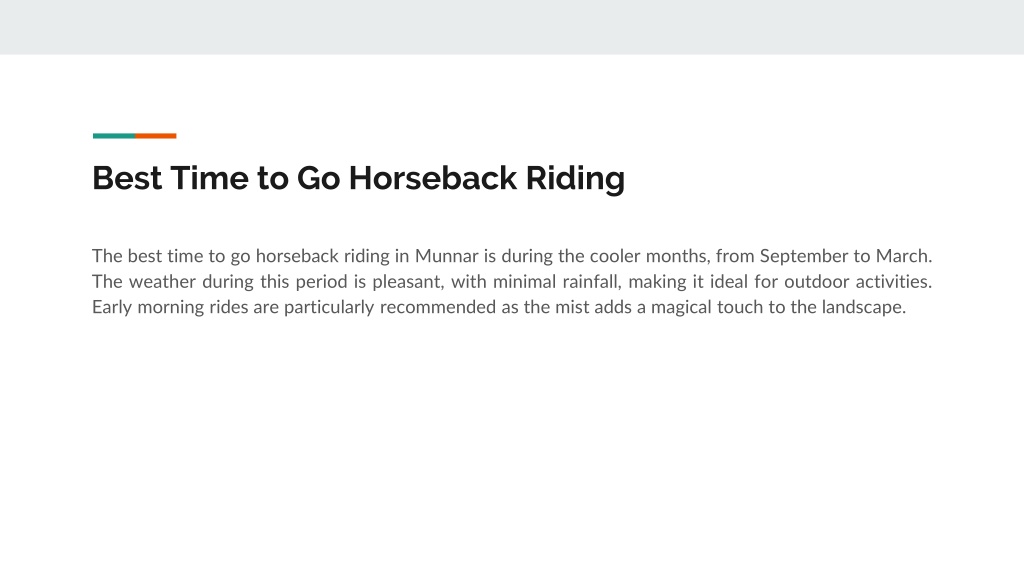This screenshot has height=576, width=1024.
Task: Click the word "Horseback" in the title
Action: point(432,178)
